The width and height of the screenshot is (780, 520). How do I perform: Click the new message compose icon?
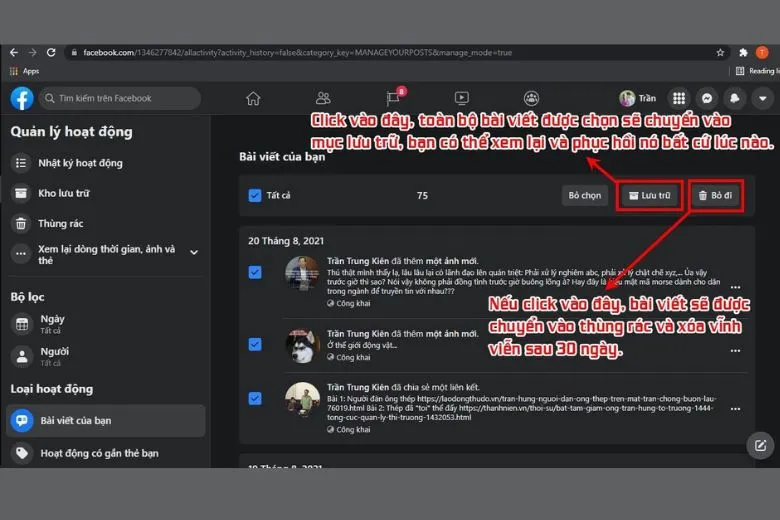760,445
